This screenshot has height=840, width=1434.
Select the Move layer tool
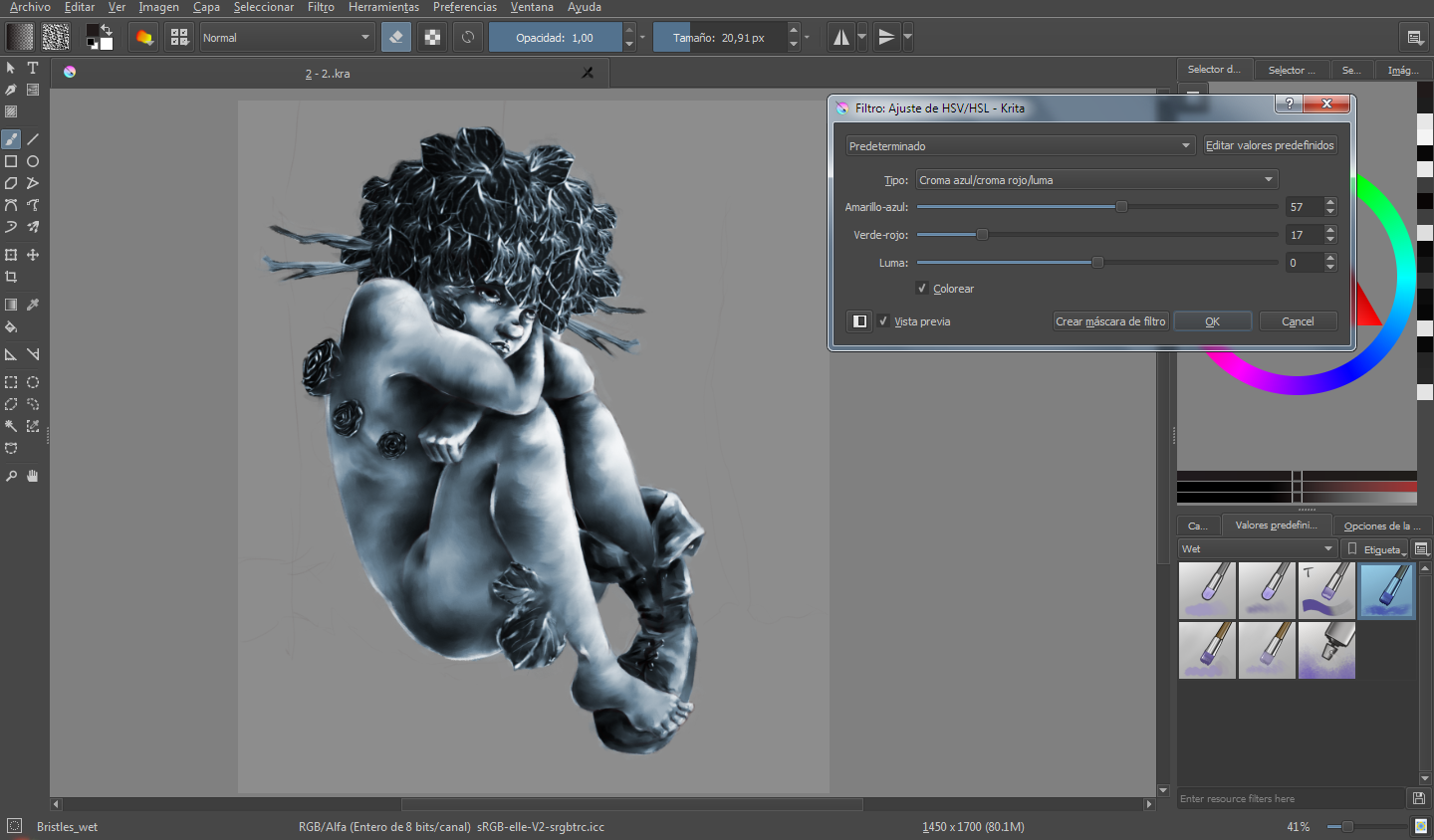pyautogui.click(x=33, y=255)
